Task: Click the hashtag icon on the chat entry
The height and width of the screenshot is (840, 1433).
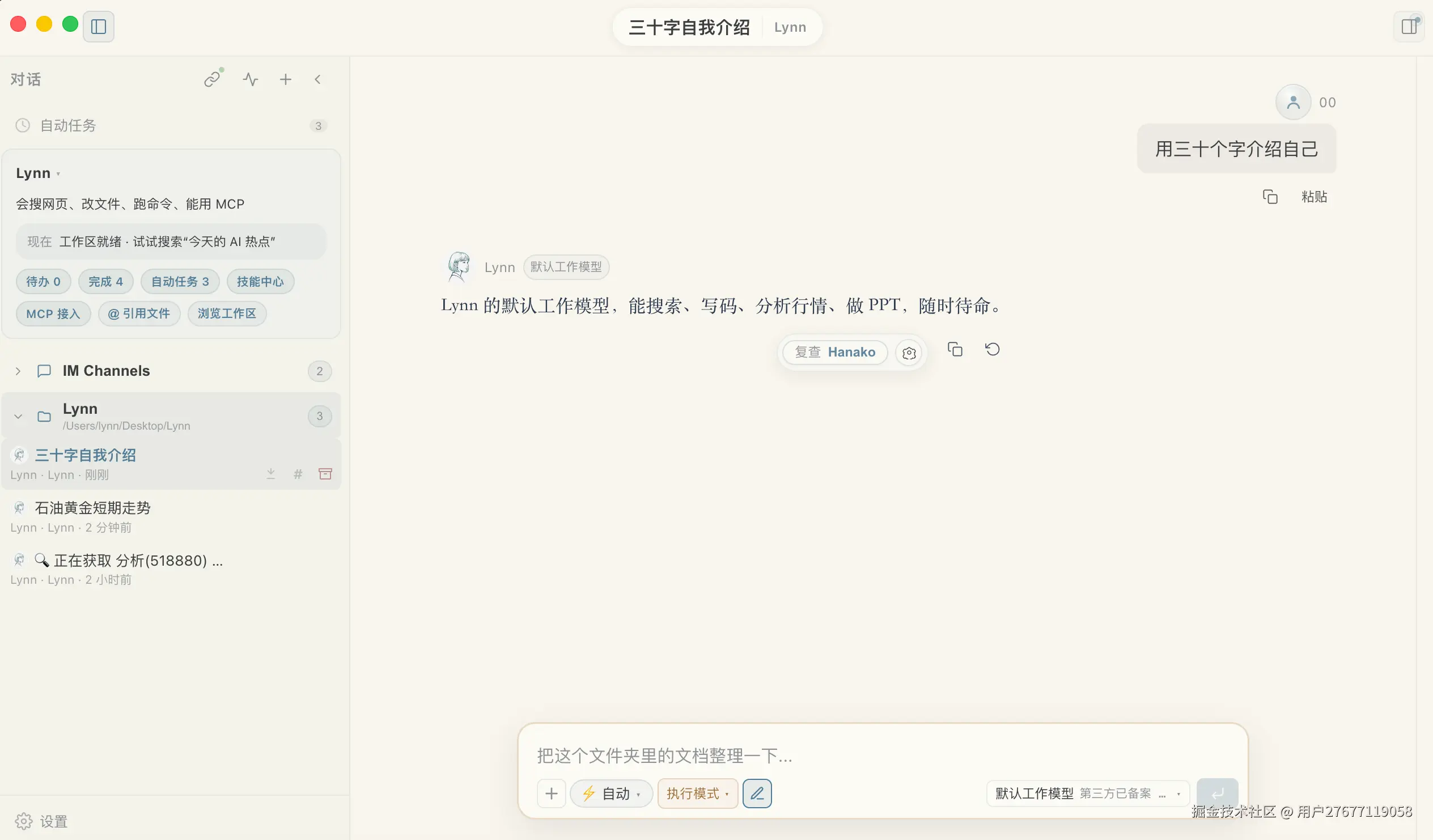Action: (x=298, y=473)
